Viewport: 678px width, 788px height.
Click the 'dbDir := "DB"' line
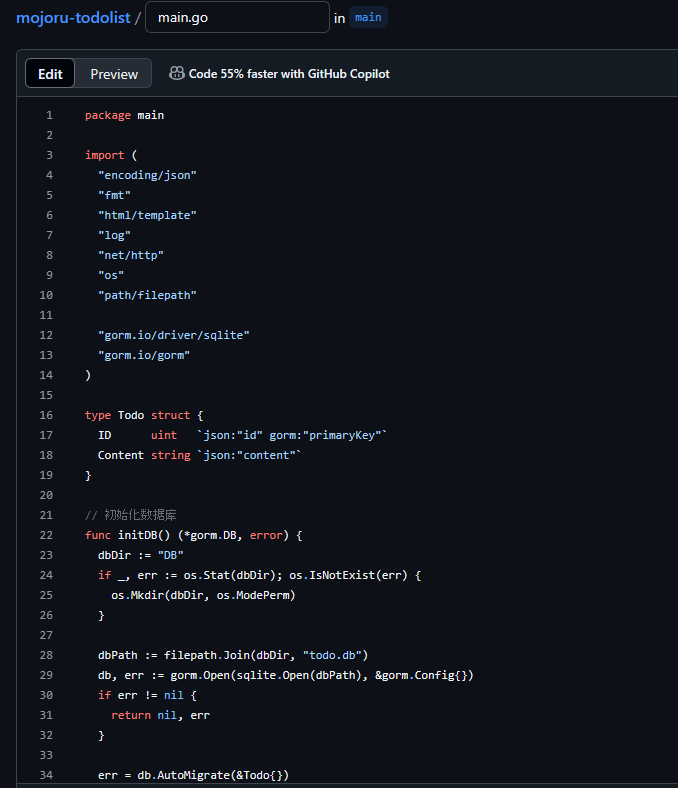140,555
